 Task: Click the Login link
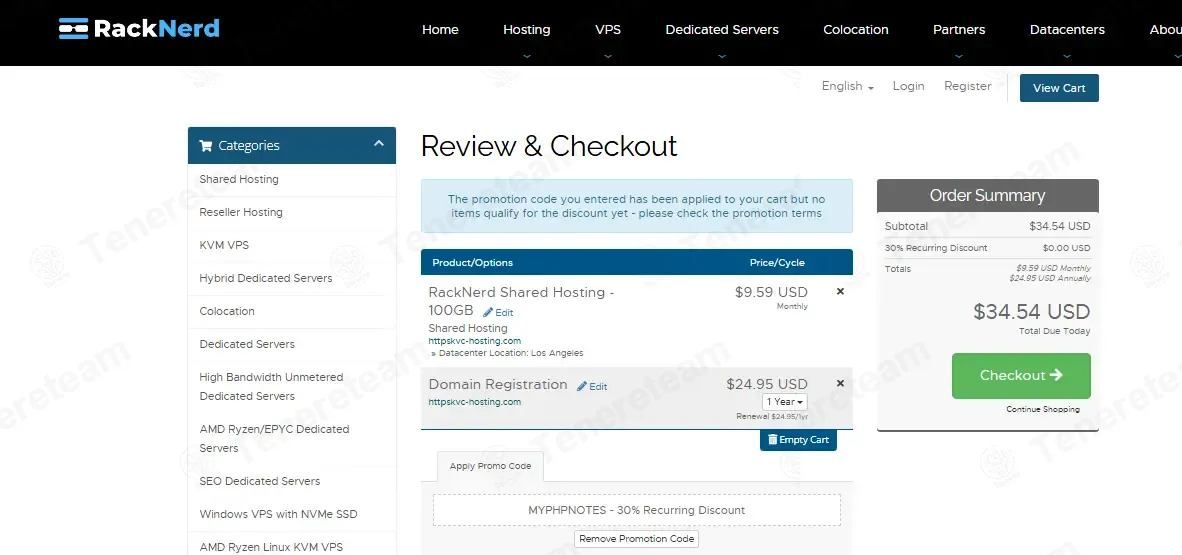(x=908, y=86)
